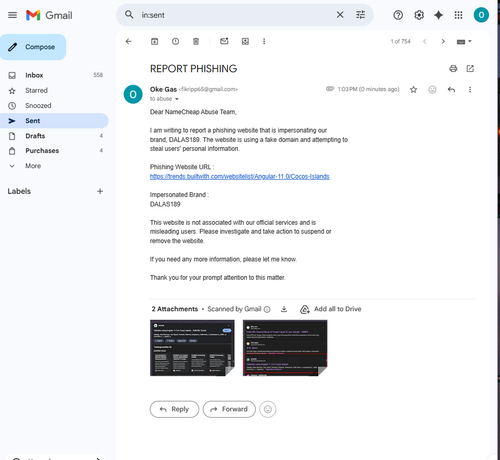This screenshot has height=460, width=500.
Task: Open the Gemini sparkle icon
Action: (439, 15)
